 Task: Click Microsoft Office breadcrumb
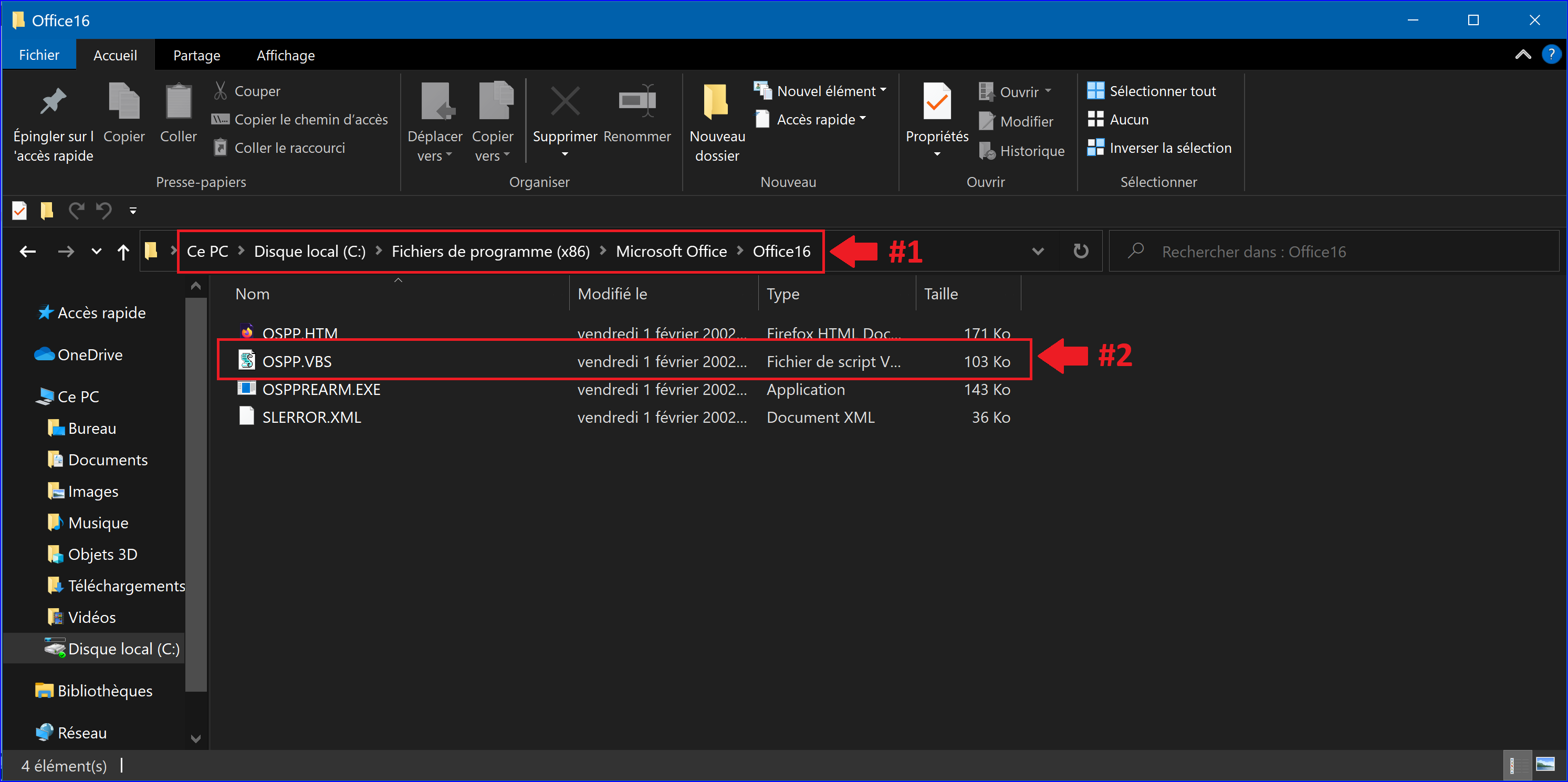point(672,252)
